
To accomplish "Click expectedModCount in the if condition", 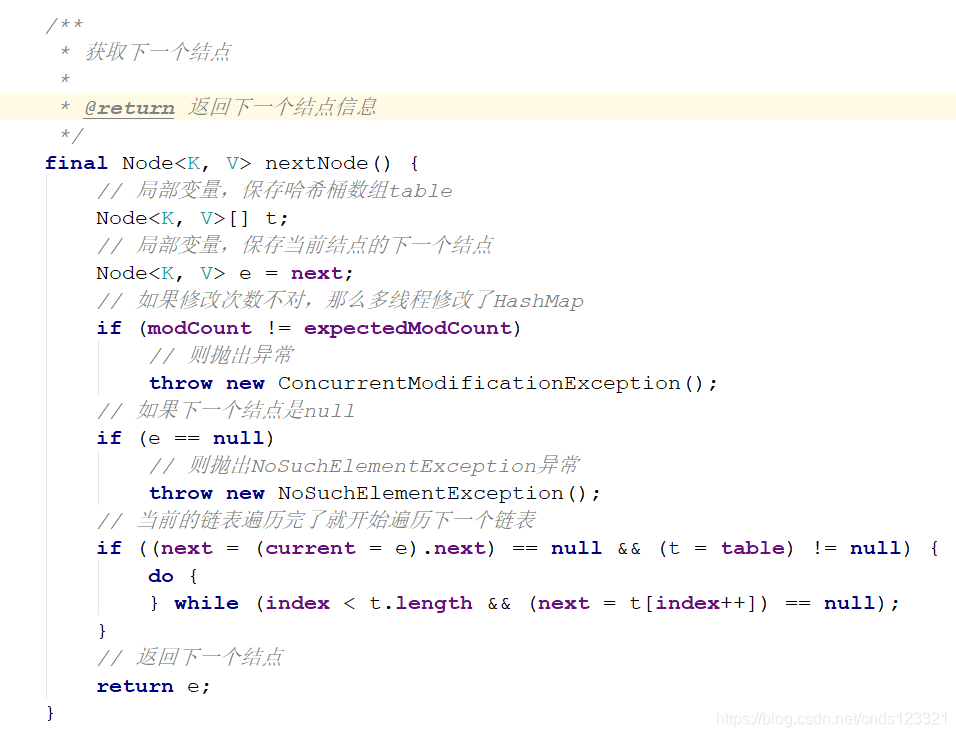I will (x=408, y=329).
